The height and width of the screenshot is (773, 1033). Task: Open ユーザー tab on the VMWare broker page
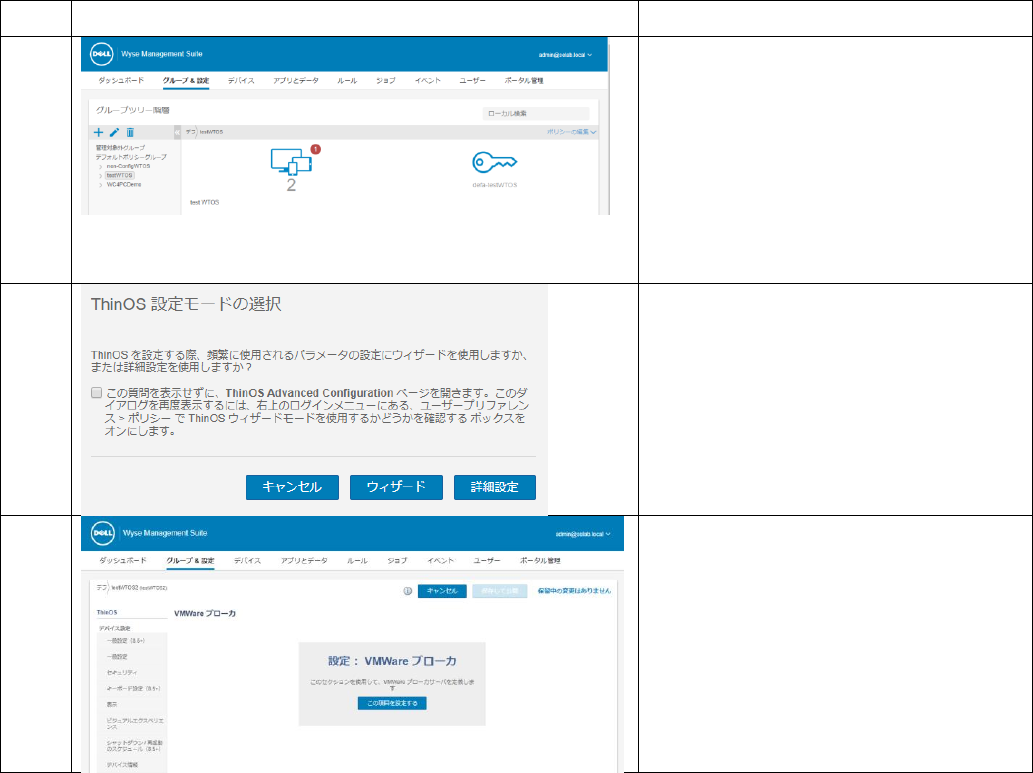point(487,561)
